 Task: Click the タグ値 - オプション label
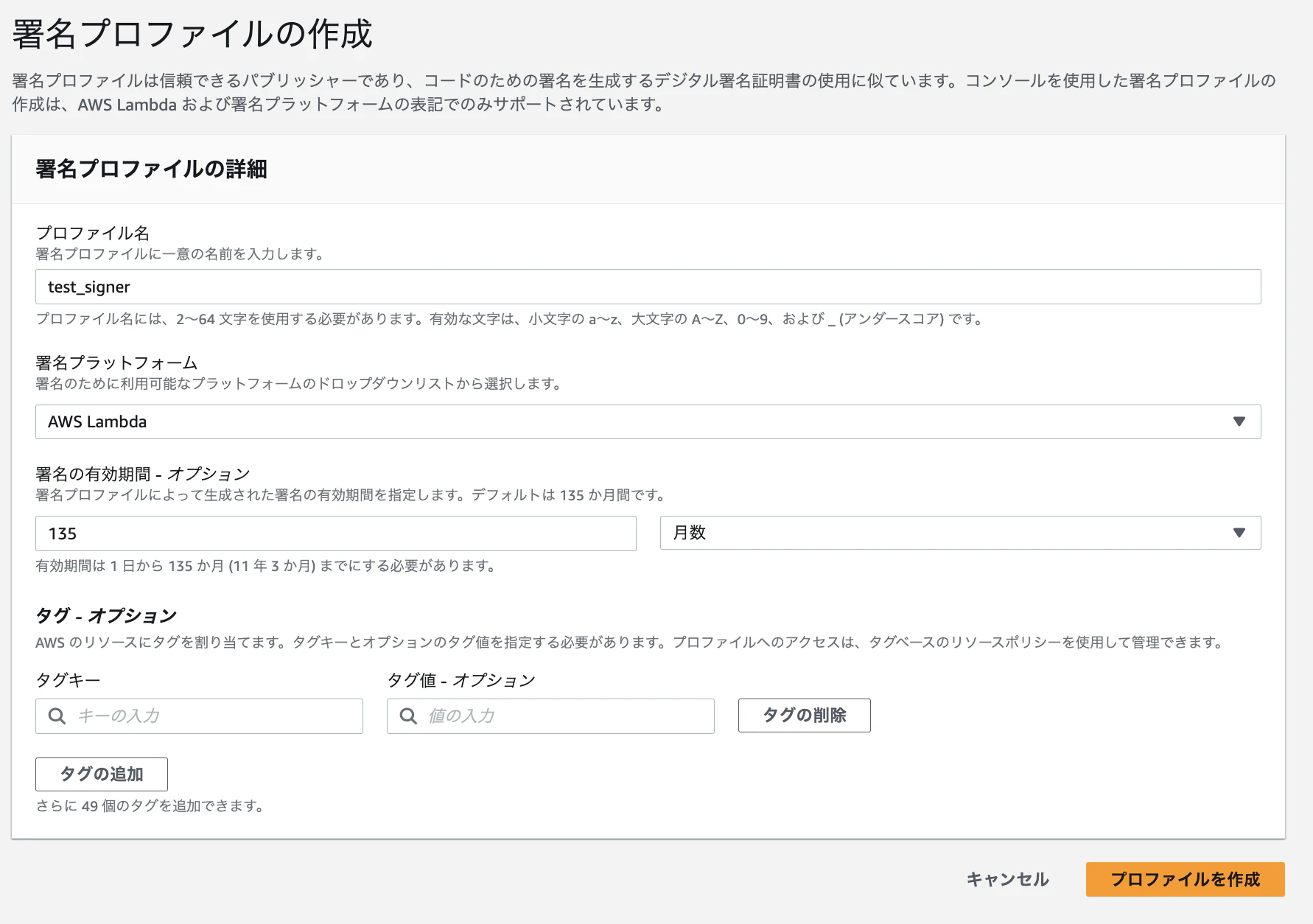[x=461, y=680]
